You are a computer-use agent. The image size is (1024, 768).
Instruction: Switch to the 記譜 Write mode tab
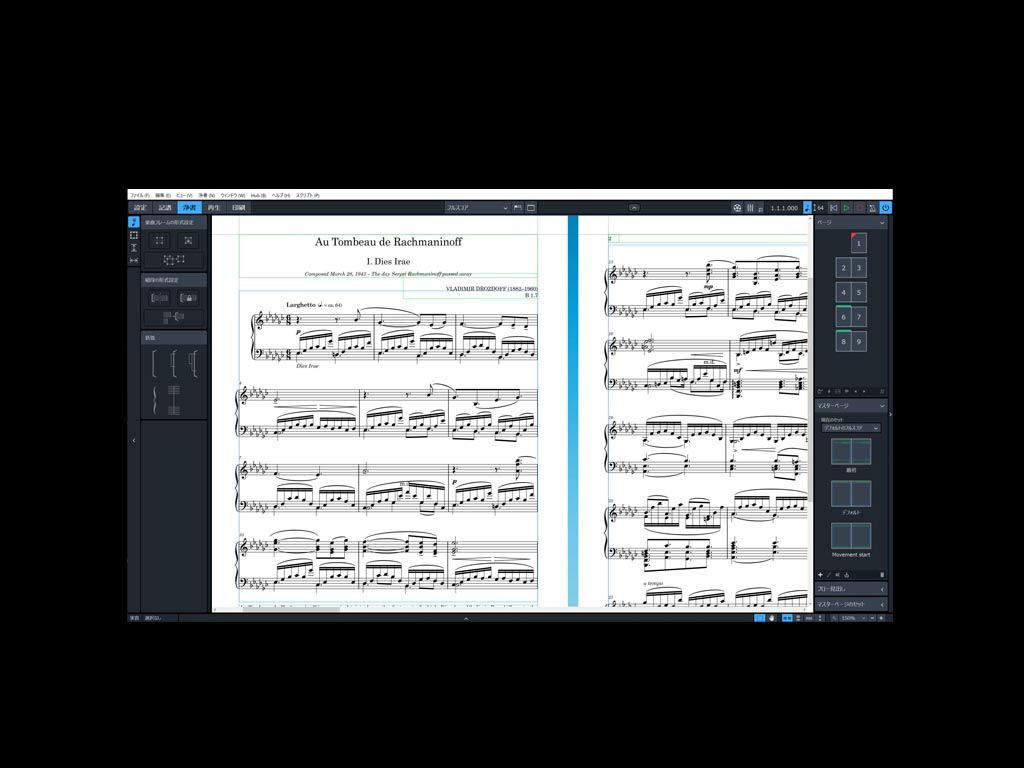click(x=165, y=208)
